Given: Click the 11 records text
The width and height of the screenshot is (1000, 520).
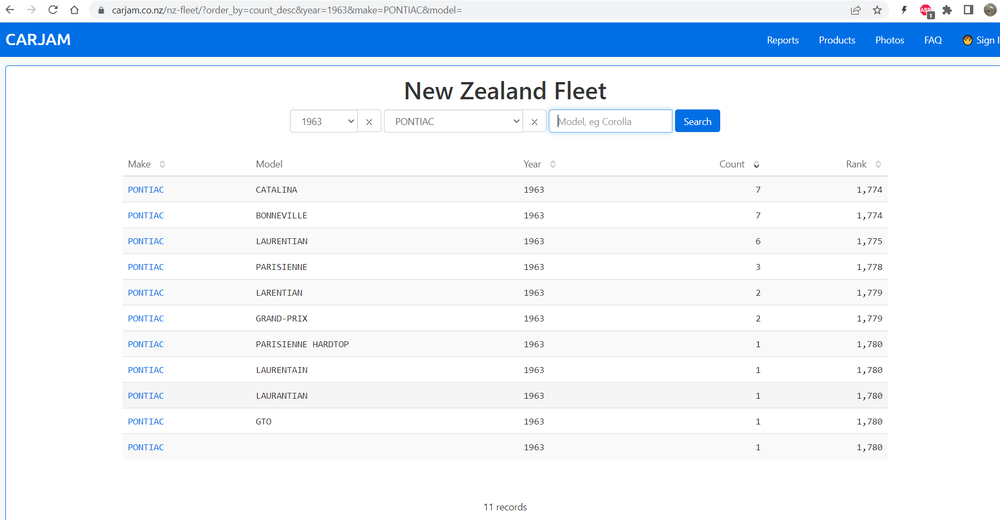Looking at the screenshot, I should (x=505, y=507).
